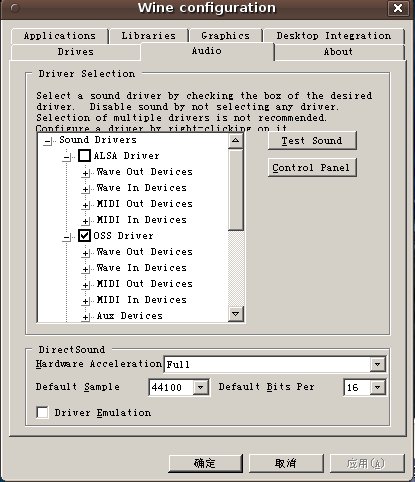
Task: Collapse the Sound Drivers tree root
Action: (x=48, y=141)
